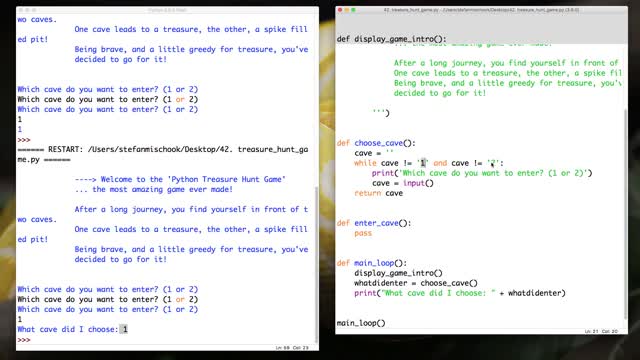Click the 'pass' statement in enter_cave
The width and height of the screenshot is (640, 360).
[x=363, y=233]
